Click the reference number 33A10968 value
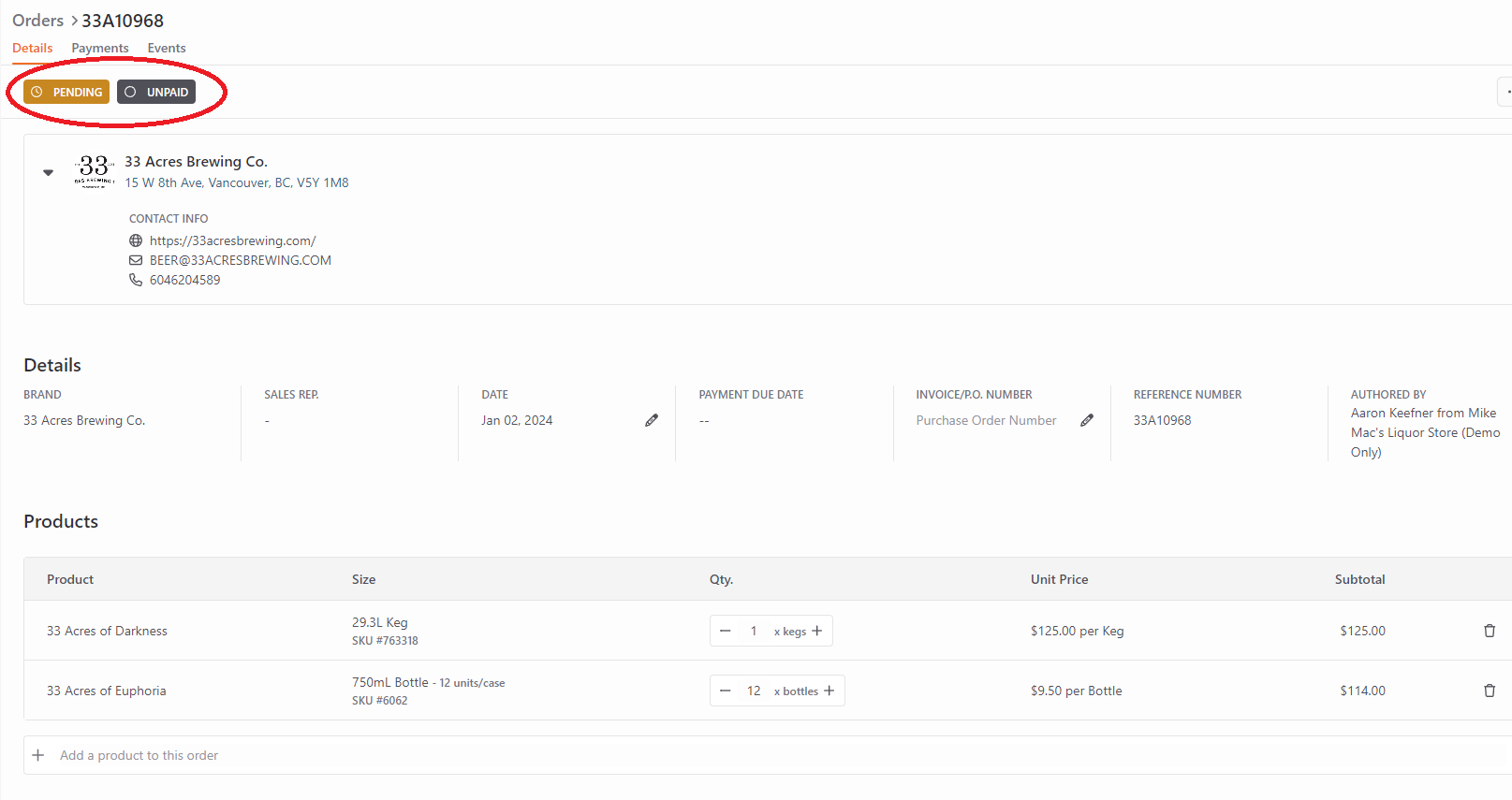The image size is (1512, 800). 1162,420
